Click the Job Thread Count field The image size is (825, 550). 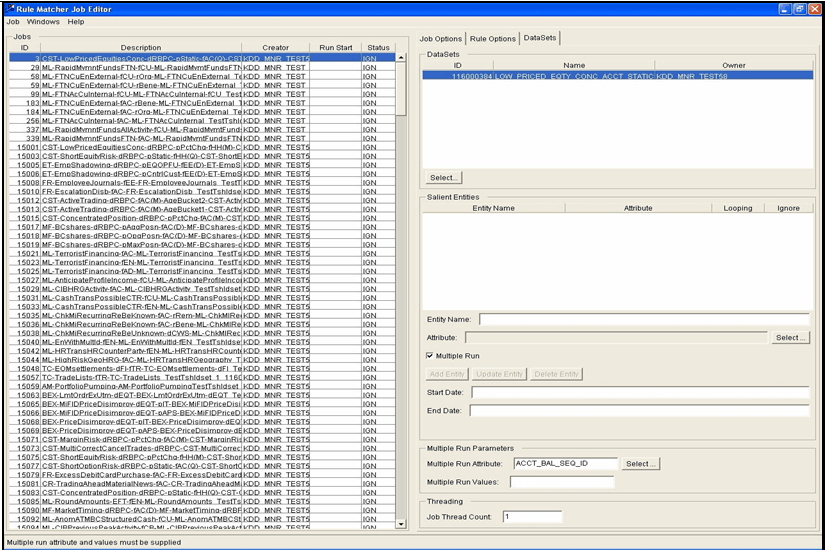tap(532, 517)
